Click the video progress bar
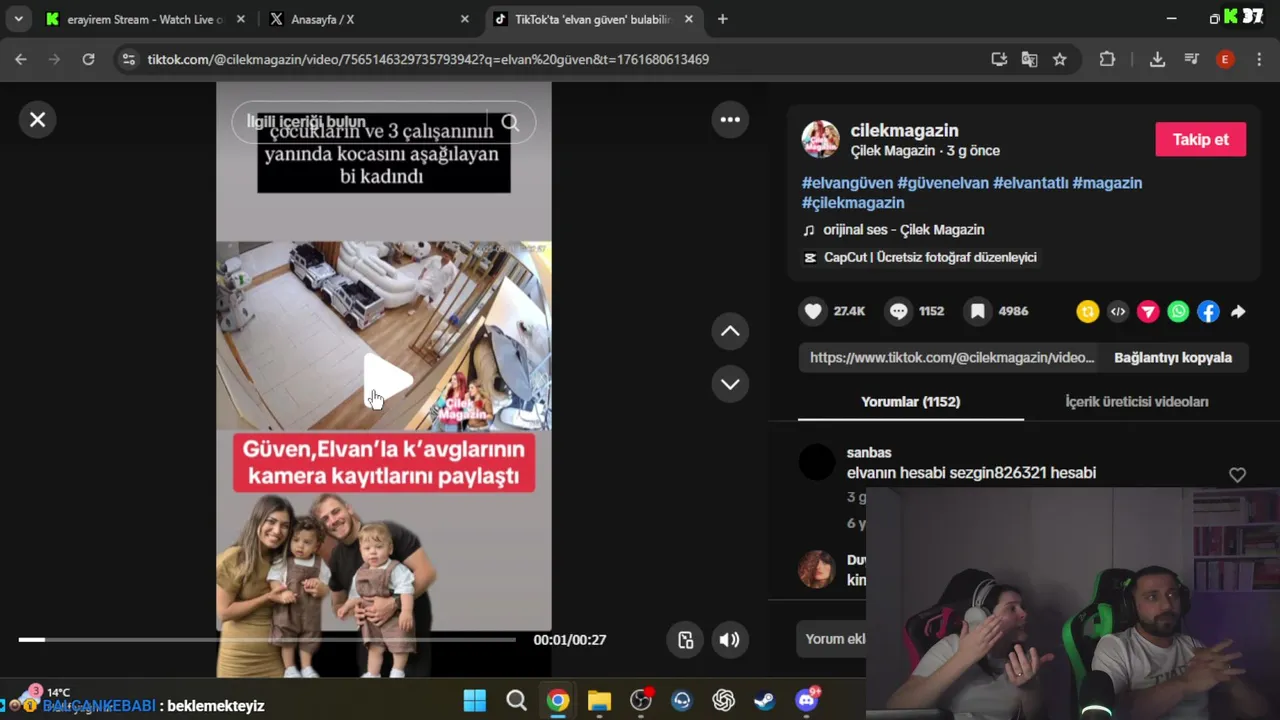 click(x=267, y=639)
